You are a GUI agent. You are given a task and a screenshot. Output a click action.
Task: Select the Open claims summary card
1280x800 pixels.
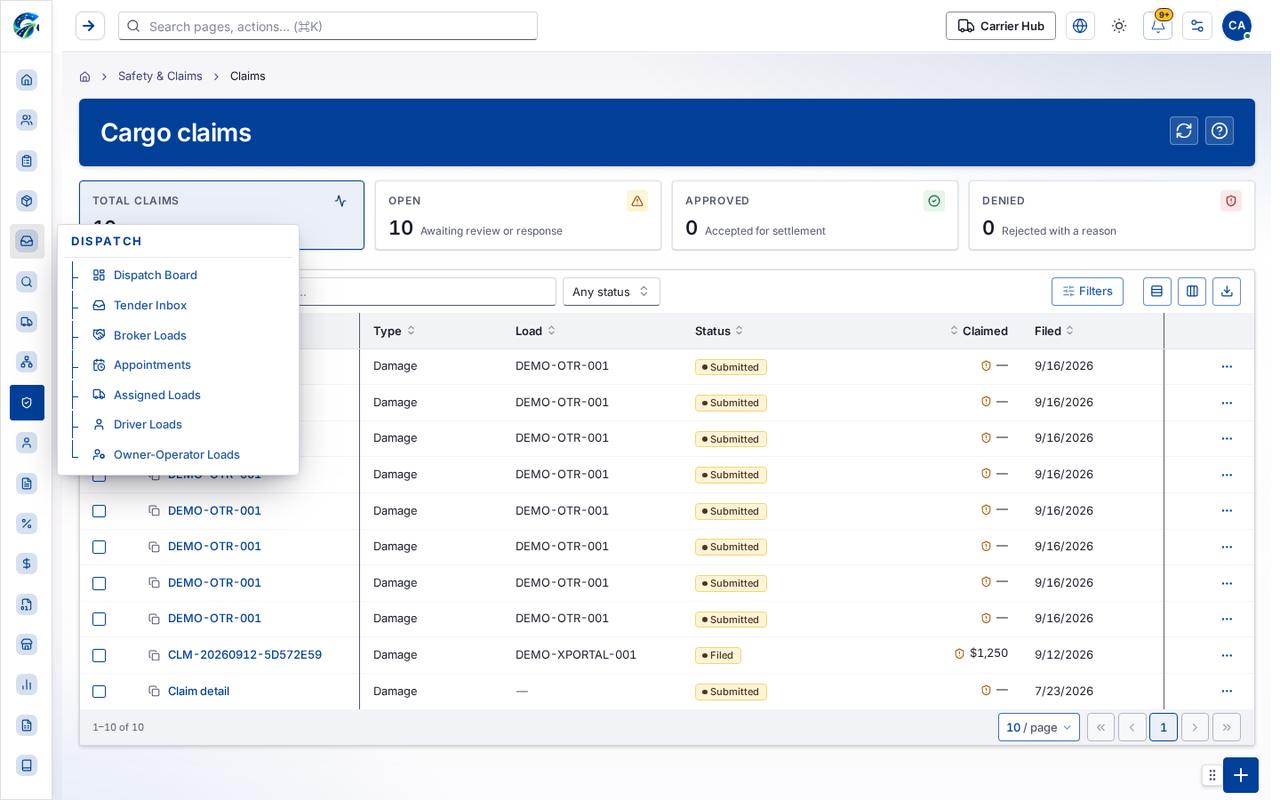[518, 215]
